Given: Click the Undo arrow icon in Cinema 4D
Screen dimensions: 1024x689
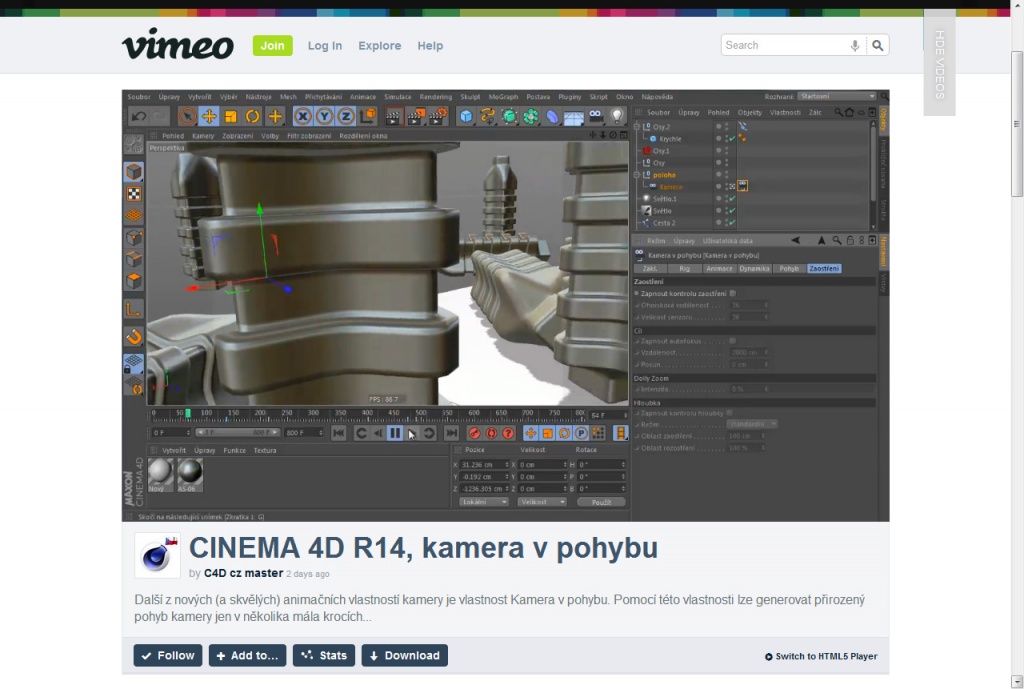Looking at the screenshot, I should click(x=138, y=117).
